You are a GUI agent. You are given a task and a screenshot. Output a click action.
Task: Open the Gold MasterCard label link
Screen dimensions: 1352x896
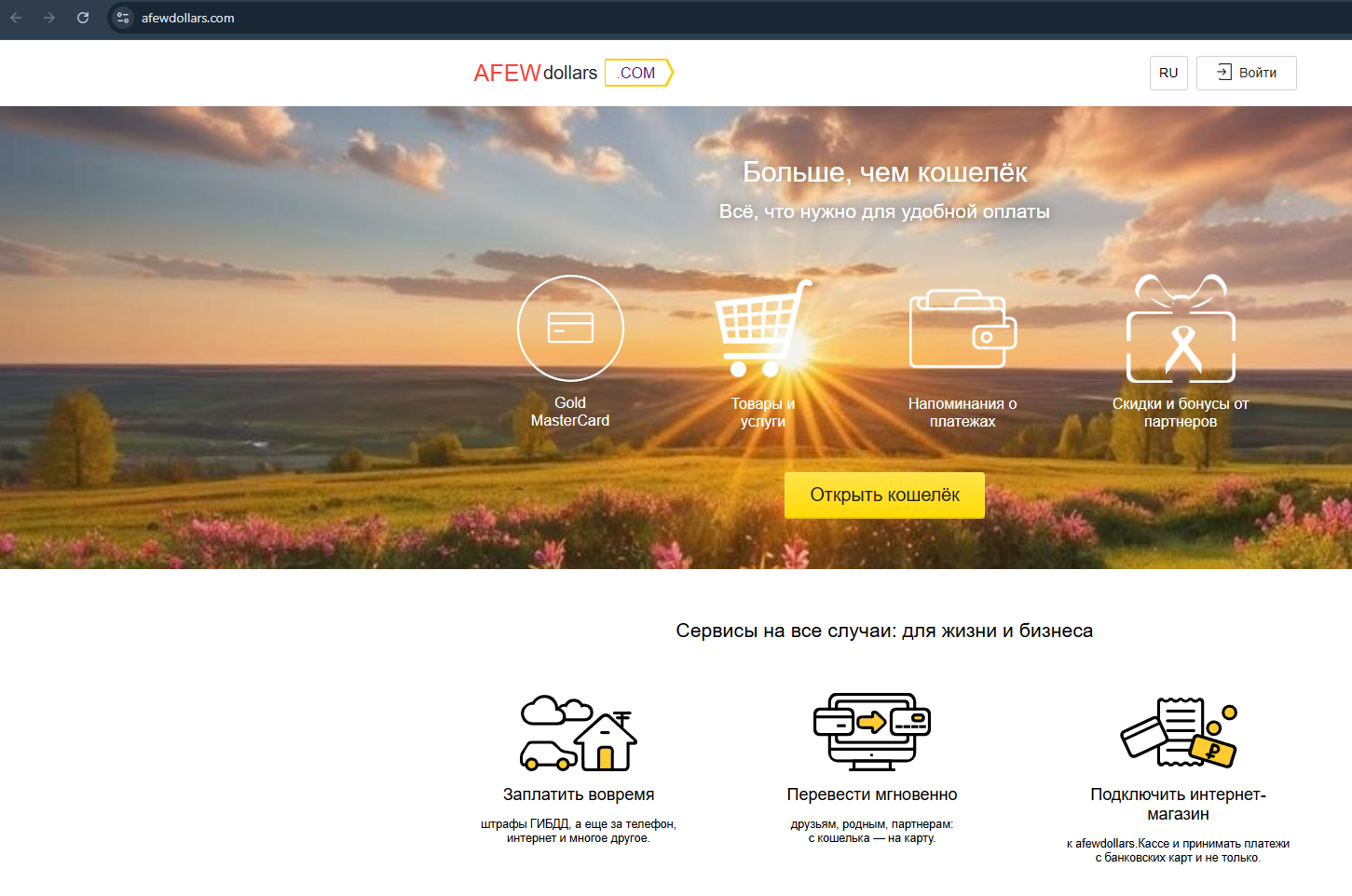click(570, 412)
